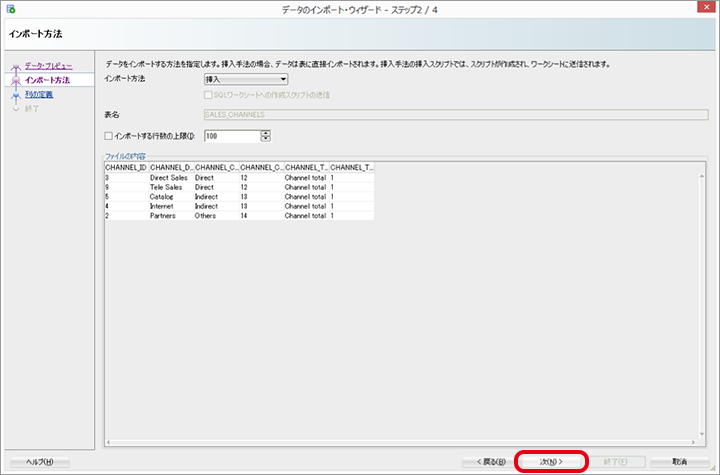The width and height of the screenshot is (720, 475).
Task: Enable the インポートする行数の上限 checkbox
Action: (x=109, y=136)
